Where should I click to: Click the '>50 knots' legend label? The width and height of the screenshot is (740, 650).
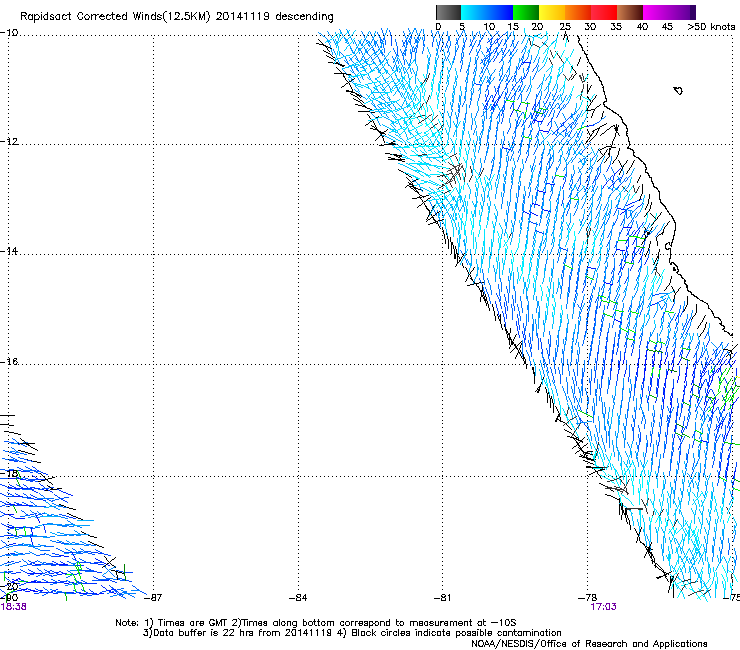tap(711, 27)
